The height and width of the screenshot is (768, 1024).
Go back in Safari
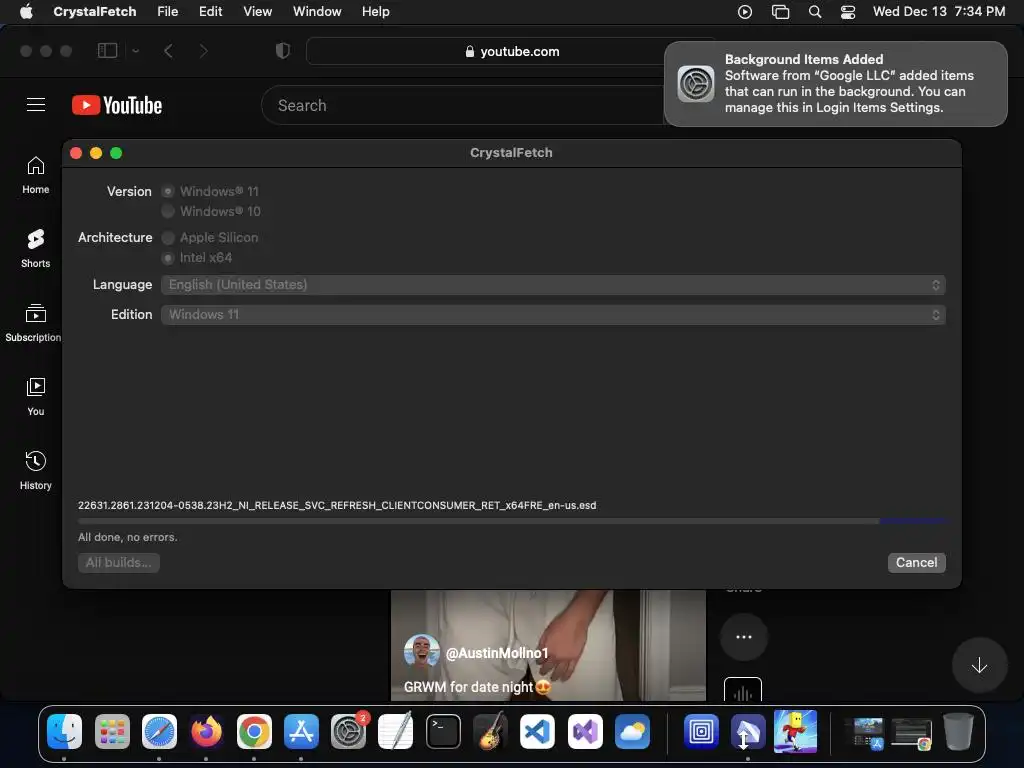point(168,51)
